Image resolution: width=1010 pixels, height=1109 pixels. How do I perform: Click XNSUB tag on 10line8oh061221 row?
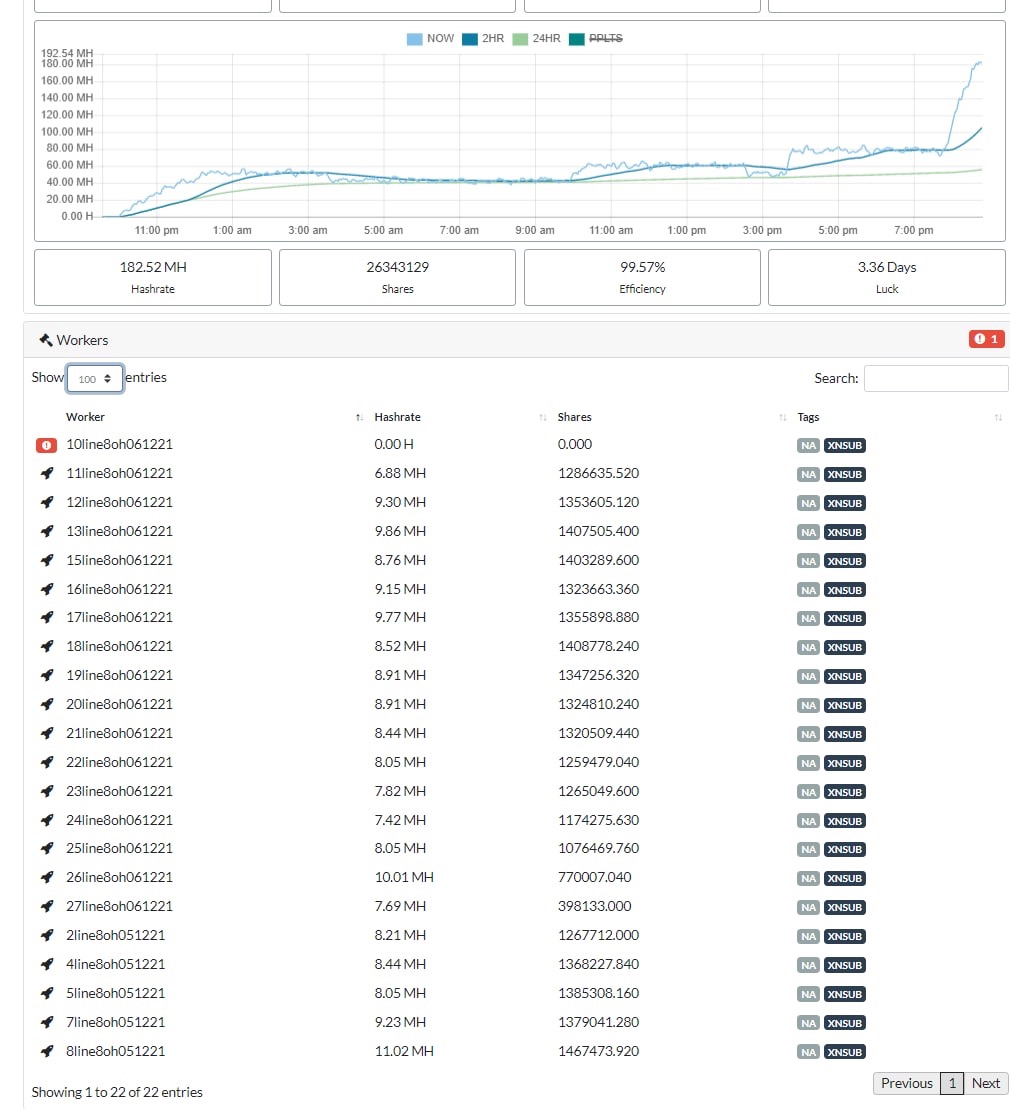pos(844,446)
